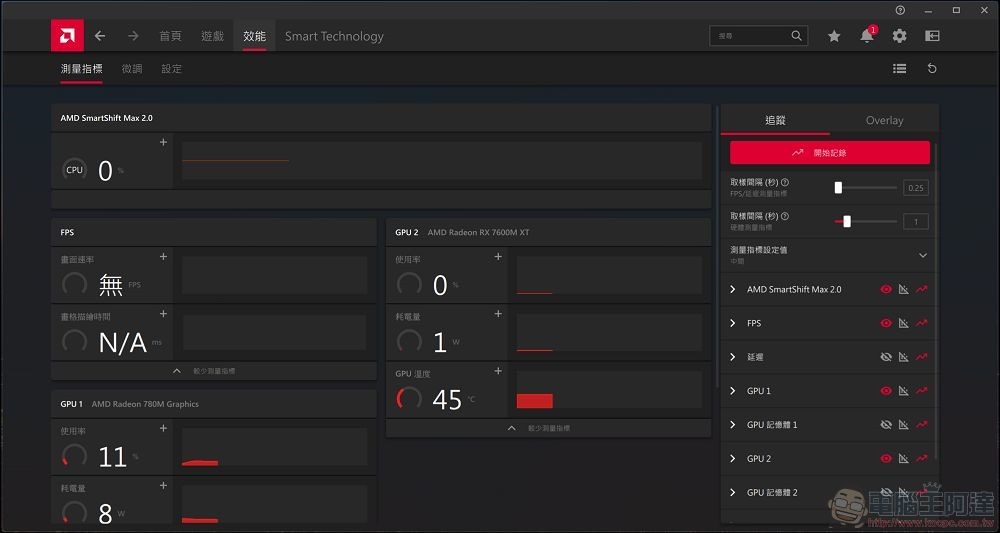1000x533 pixels.
Task: Click plus icon on GPU 2 耗電量 tile
Action: point(498,314)
